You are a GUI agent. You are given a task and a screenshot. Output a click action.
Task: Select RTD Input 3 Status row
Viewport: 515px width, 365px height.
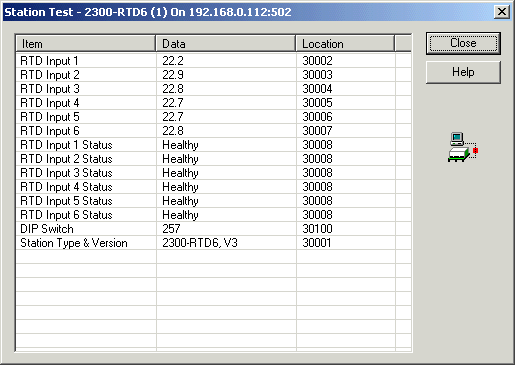point(213,173)
